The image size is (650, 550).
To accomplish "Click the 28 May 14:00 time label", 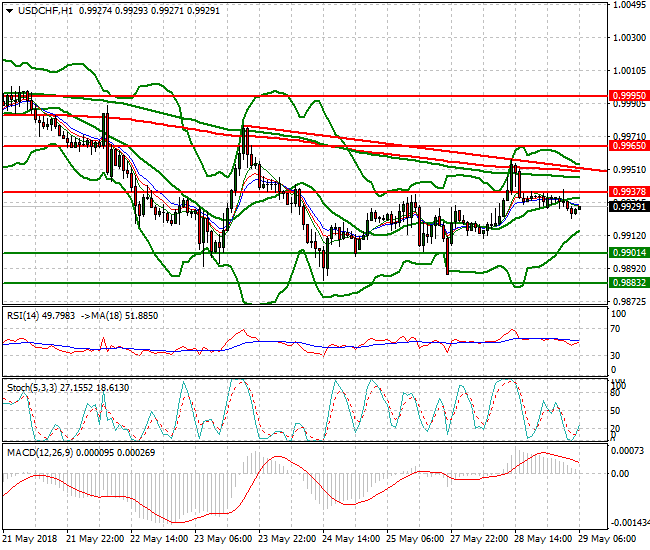I will pos(543,539).
